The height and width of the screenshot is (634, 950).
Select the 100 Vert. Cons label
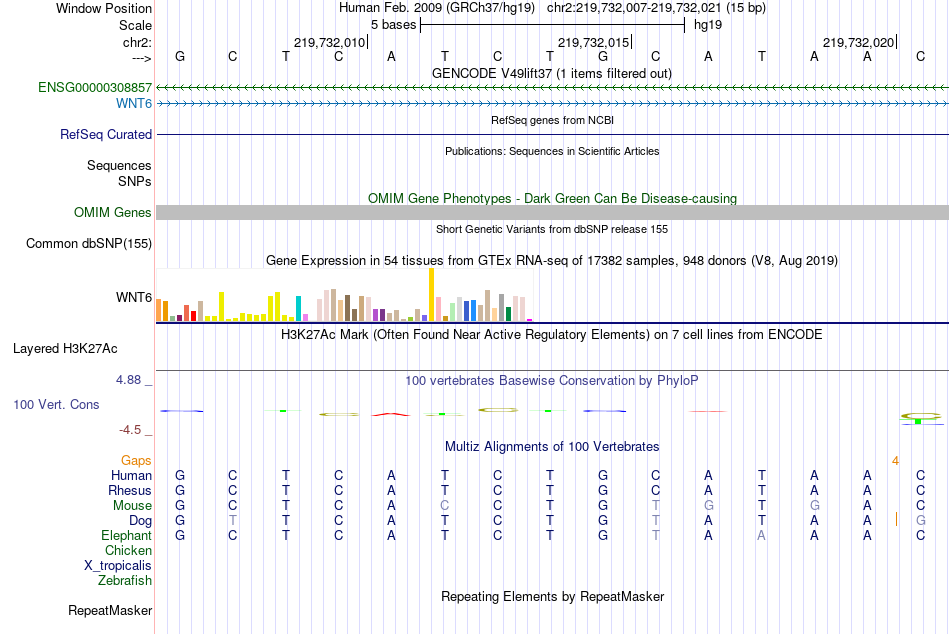[x=56, y=404]
